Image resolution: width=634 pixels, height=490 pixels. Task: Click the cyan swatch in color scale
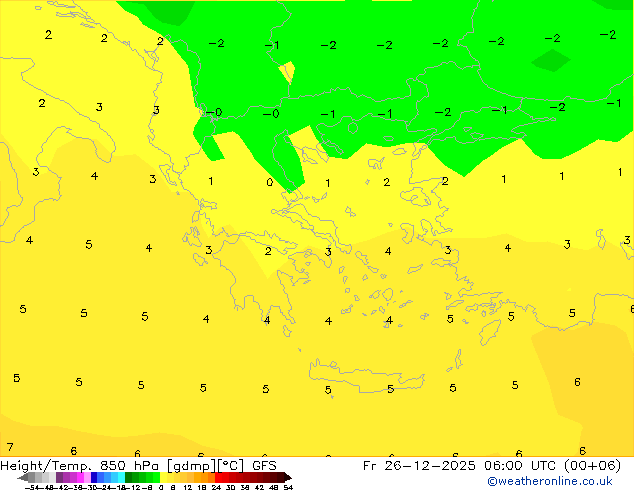click(x=121, y=477)
